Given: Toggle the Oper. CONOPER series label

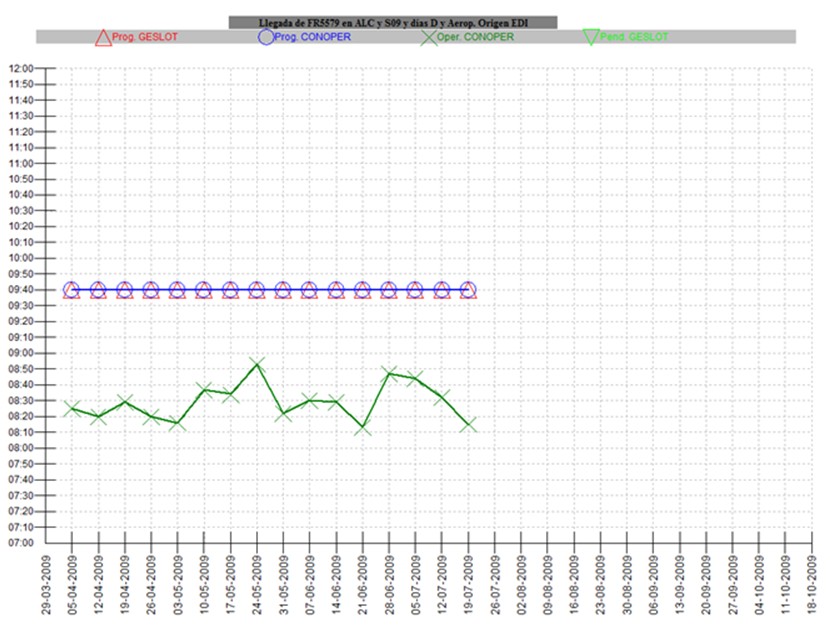Looking at the screenshot, I should tap(475, 37).
